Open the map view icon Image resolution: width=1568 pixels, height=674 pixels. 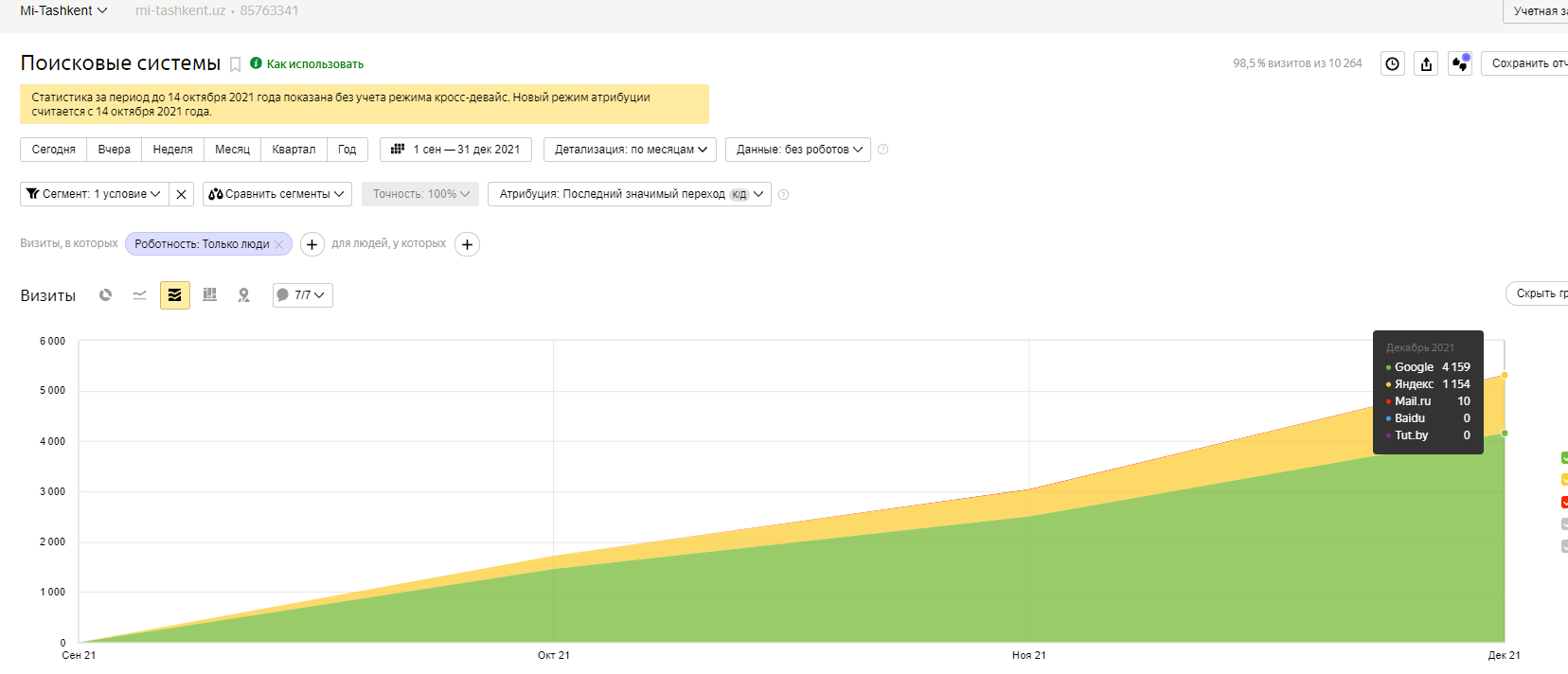(244, 295)
